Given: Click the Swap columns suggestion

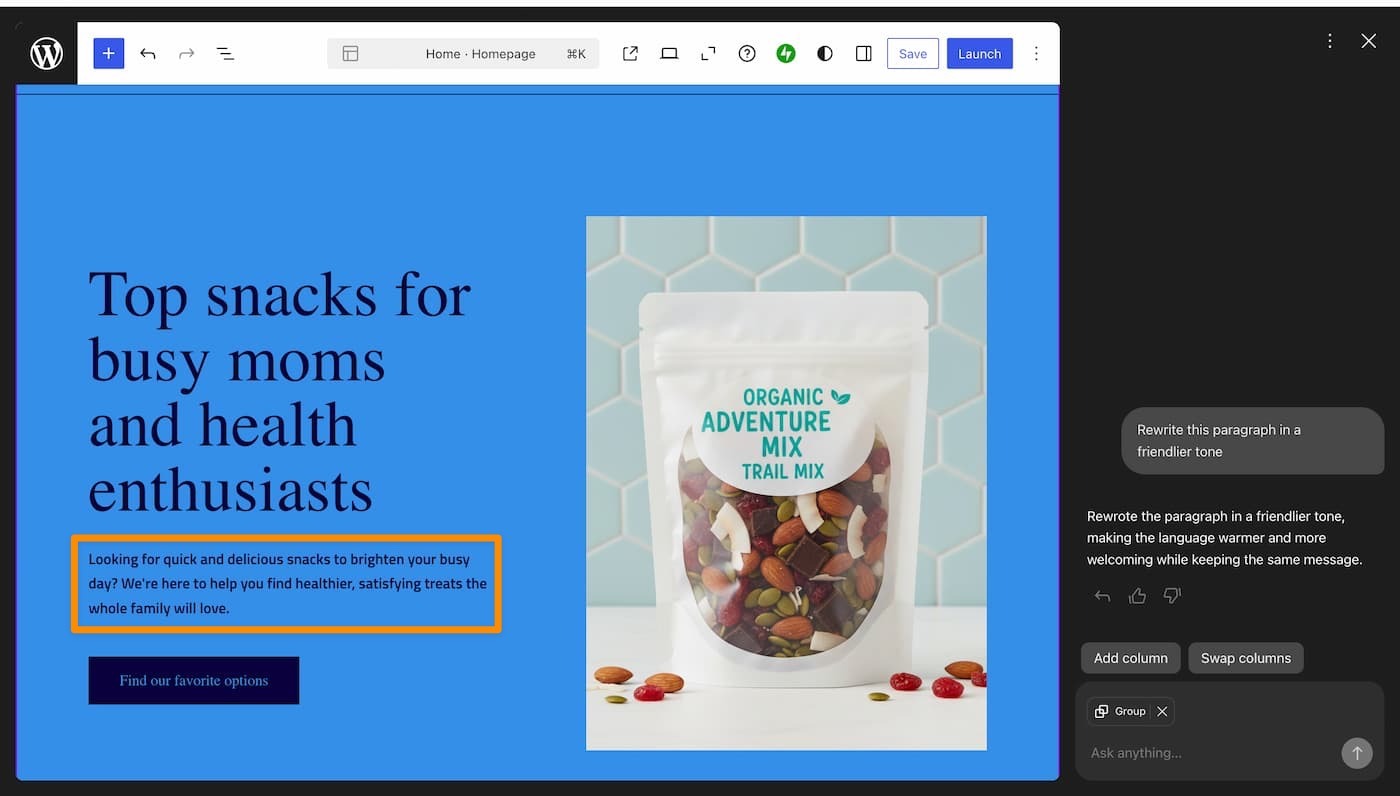Looking at the screenshot, I should coord(1246,658).
